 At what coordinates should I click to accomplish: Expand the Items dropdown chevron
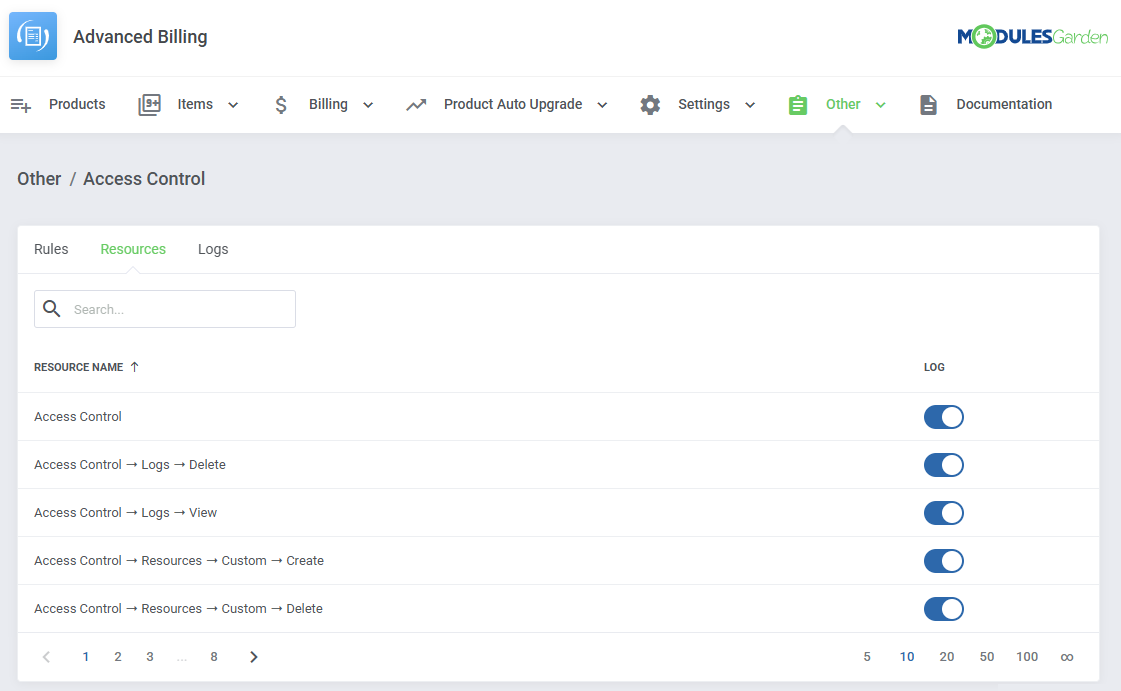[233, 105]
